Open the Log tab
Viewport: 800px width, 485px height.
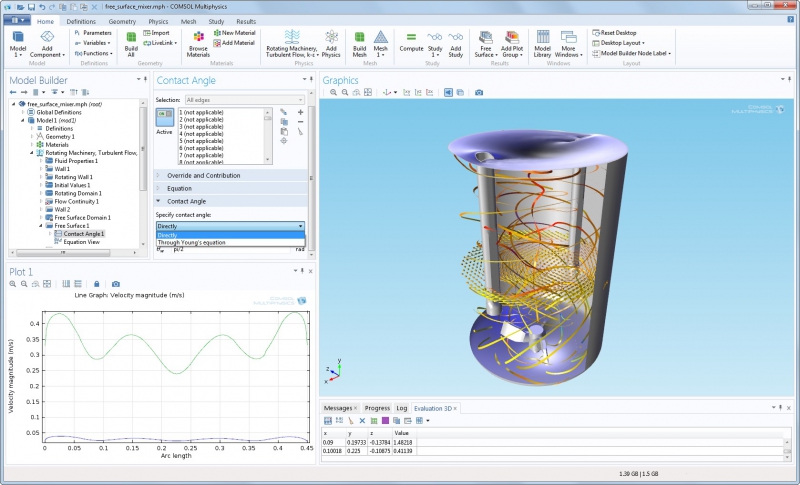pyautogui.click(x=402, y=408)
